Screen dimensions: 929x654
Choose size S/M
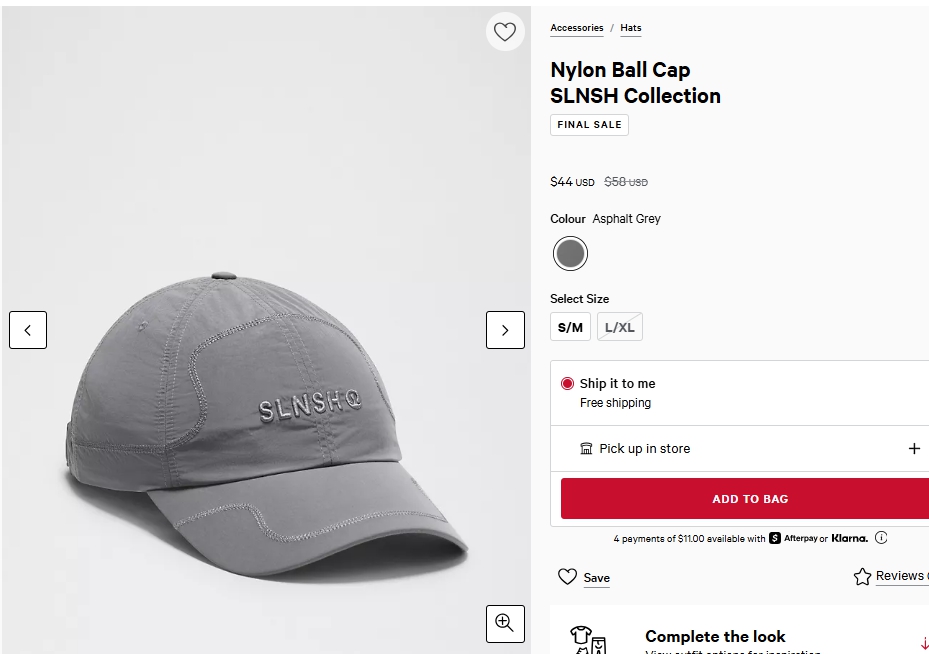(571, 327)
